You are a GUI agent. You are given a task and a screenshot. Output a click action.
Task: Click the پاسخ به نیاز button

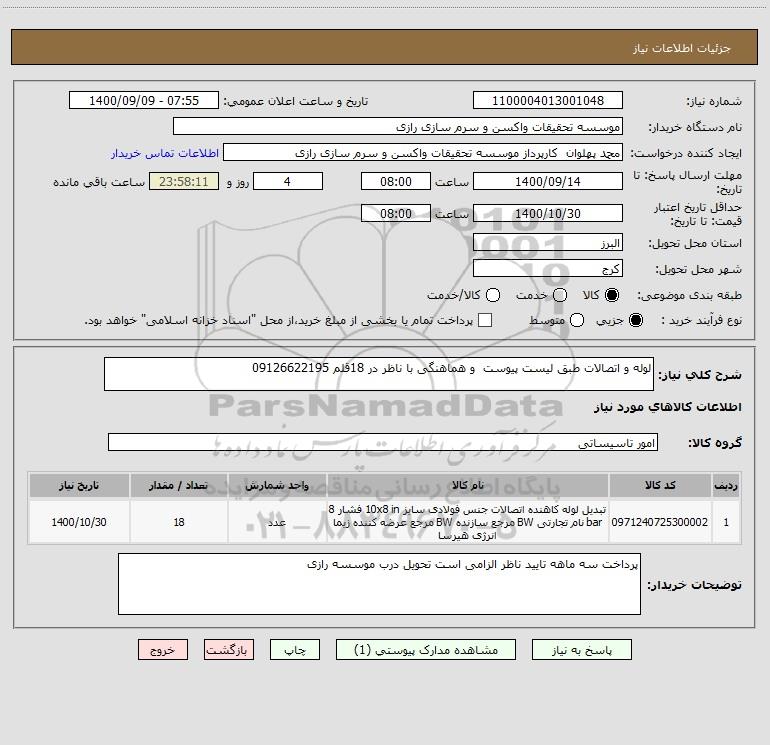[x=581, y=650]
